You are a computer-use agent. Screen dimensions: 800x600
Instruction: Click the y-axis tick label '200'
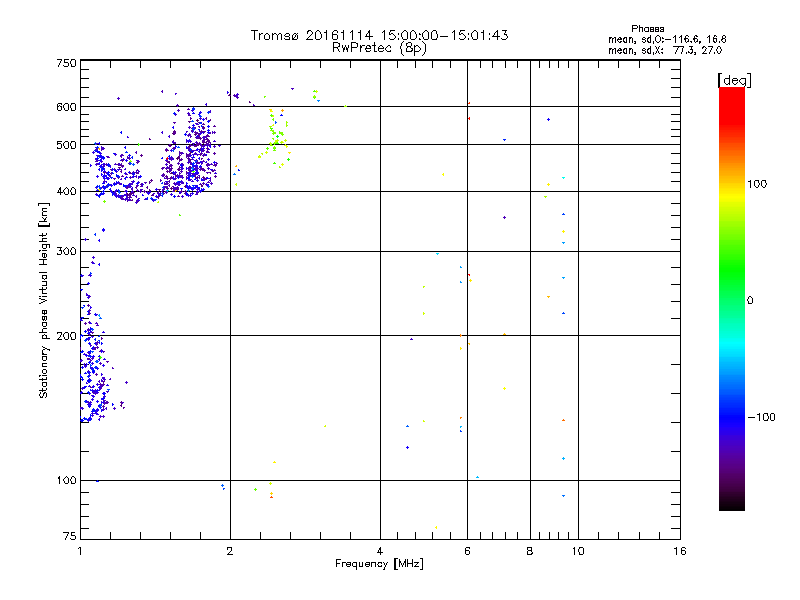pyautogui.click(x=66, y=336)
